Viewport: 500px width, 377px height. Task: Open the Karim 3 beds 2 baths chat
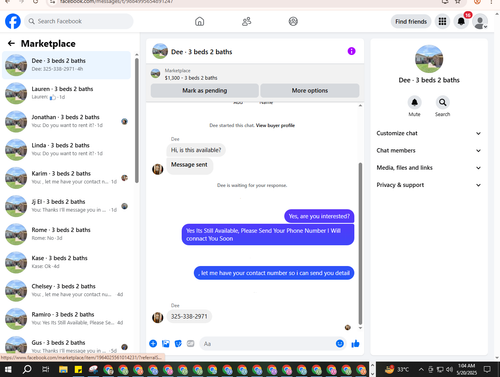[67, 178]
